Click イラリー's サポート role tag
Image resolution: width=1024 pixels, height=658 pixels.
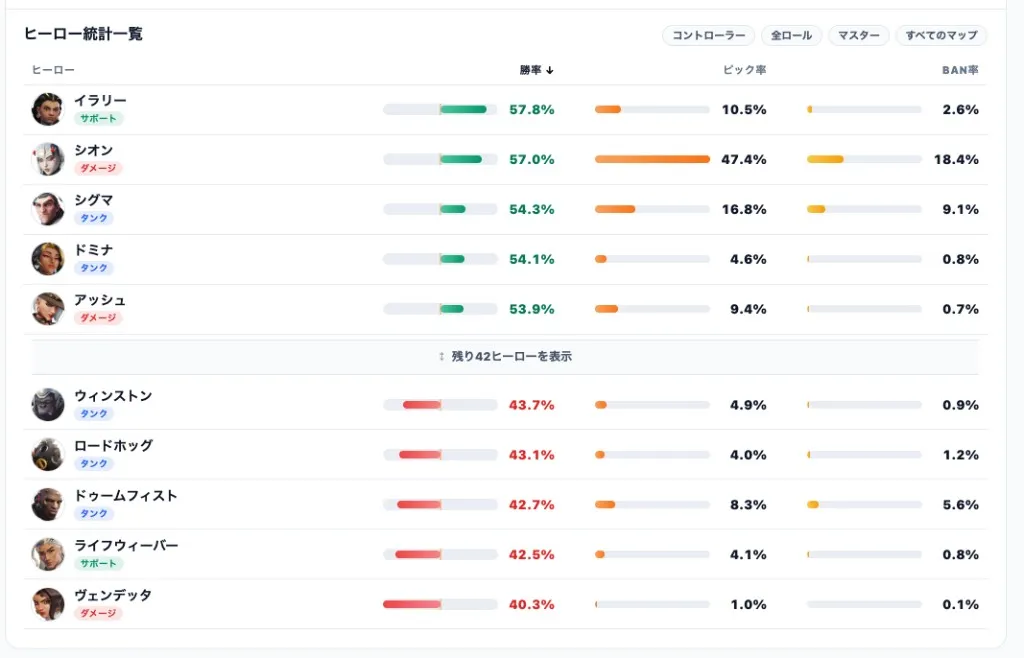pos(99,118)
